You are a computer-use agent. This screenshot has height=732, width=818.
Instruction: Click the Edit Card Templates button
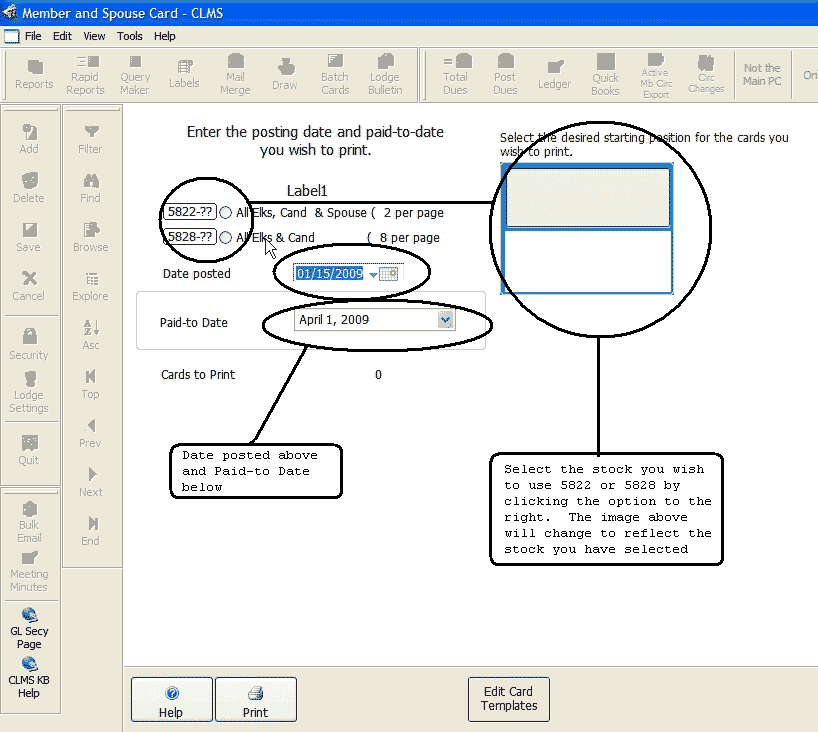click(x=509, y=698)
